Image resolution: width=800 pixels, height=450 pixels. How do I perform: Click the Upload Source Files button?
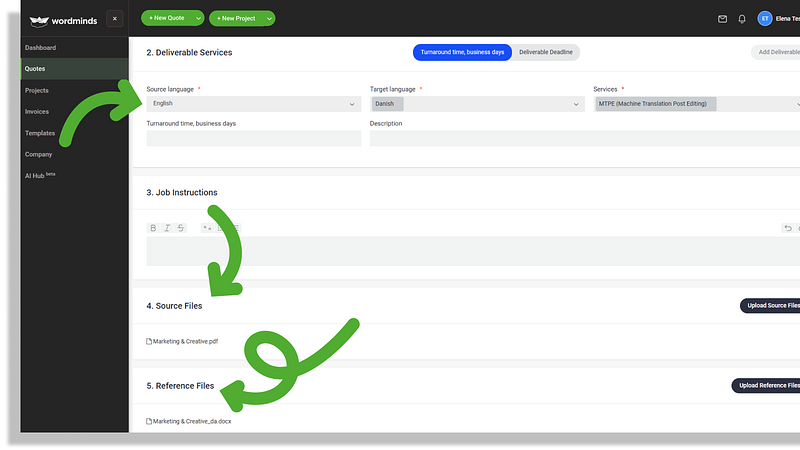point(770,305)
